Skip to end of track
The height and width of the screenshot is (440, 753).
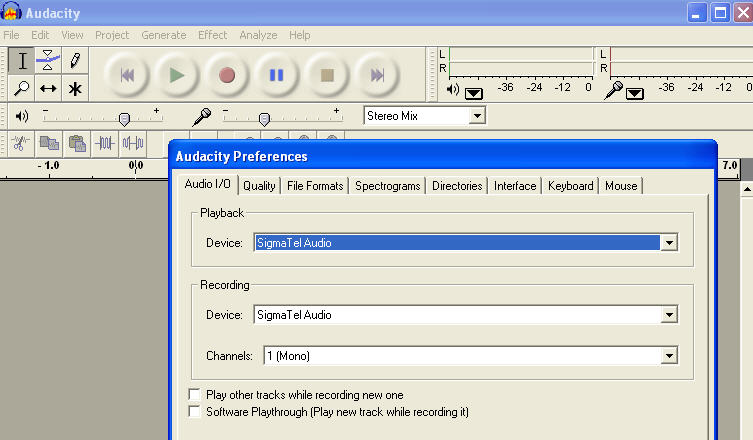pyautogui.click(x=377, y=75)
